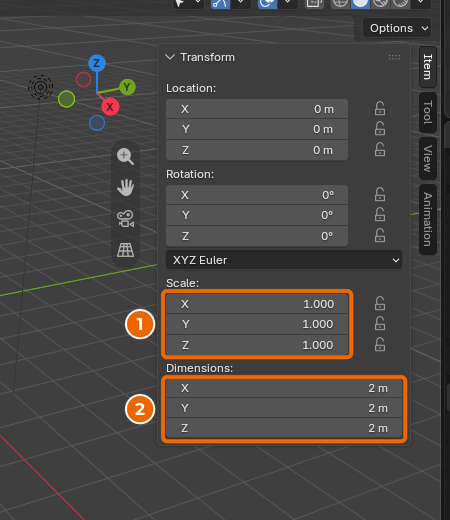Click the hand pan view icon
The width and height of the screenshot is (450, 520).
point(125,187)
